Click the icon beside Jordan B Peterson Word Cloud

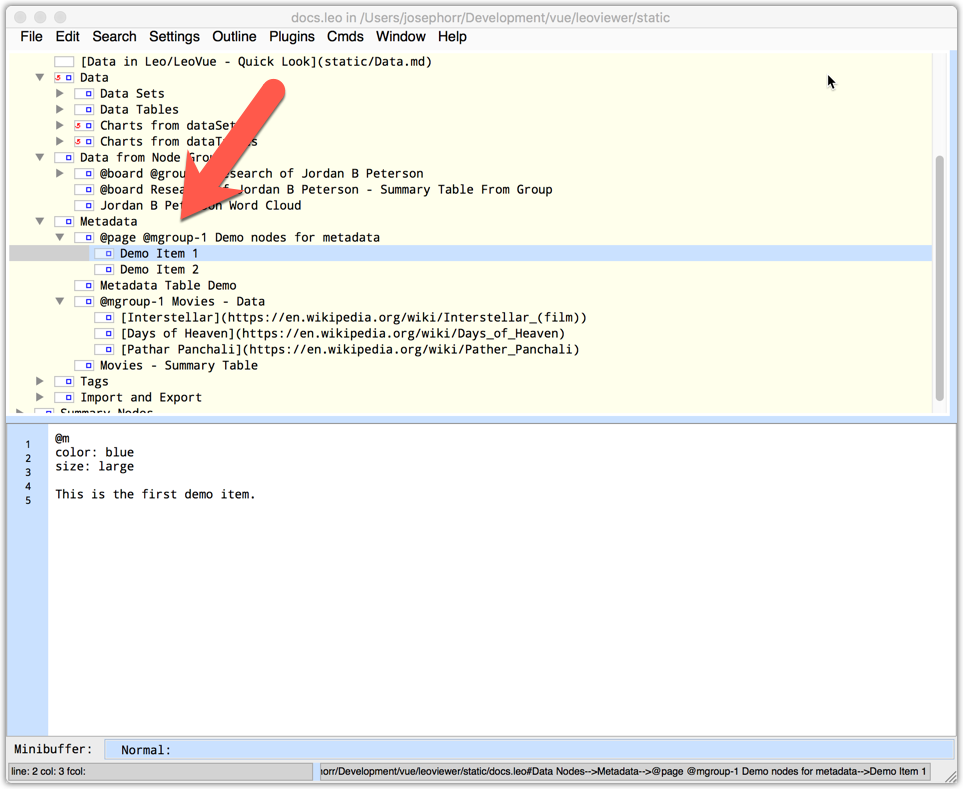(x=84, y=205)
